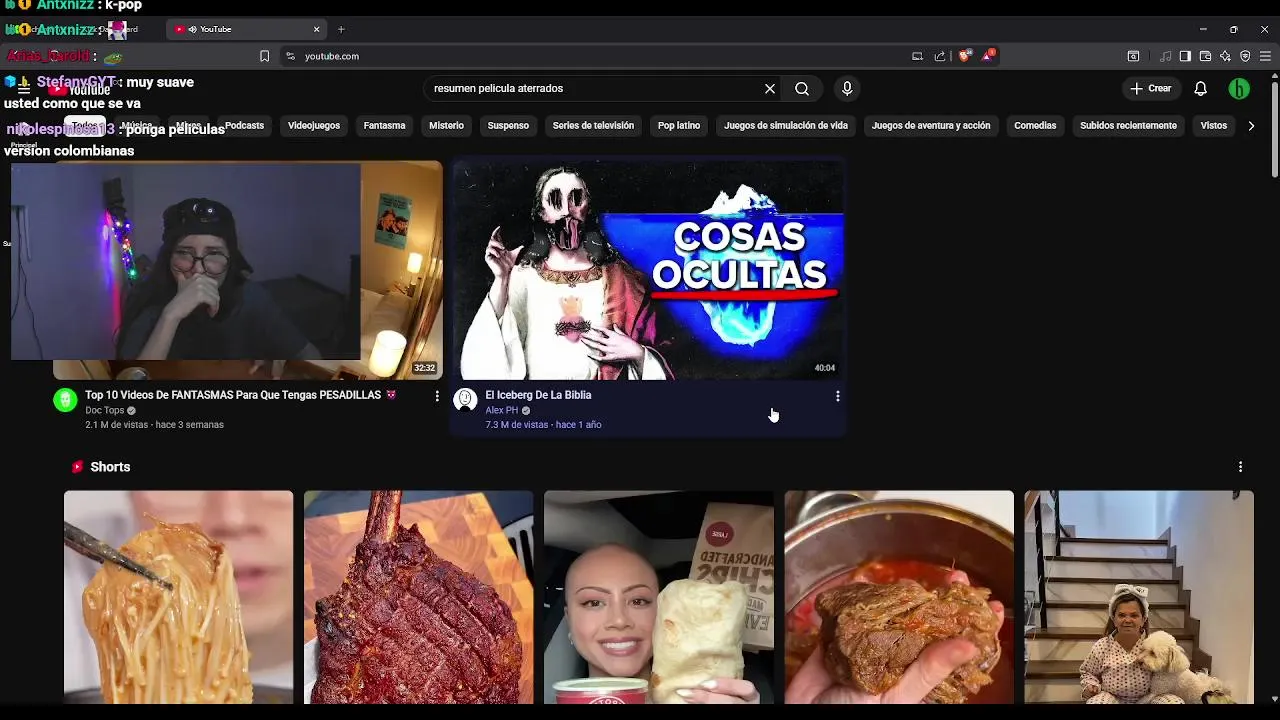1280x720 pixels.
Task: Start voice search with the microphone icon
Action: (847, 89)
